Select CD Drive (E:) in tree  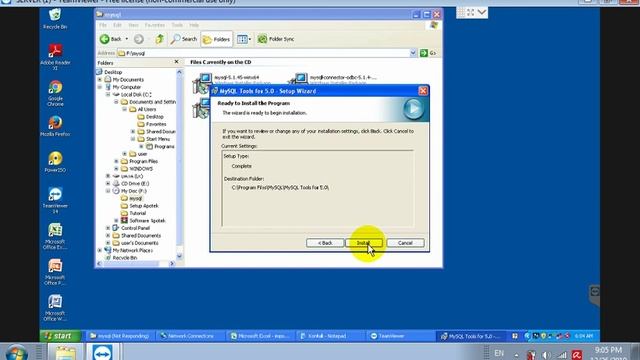(x=135, y=183)
